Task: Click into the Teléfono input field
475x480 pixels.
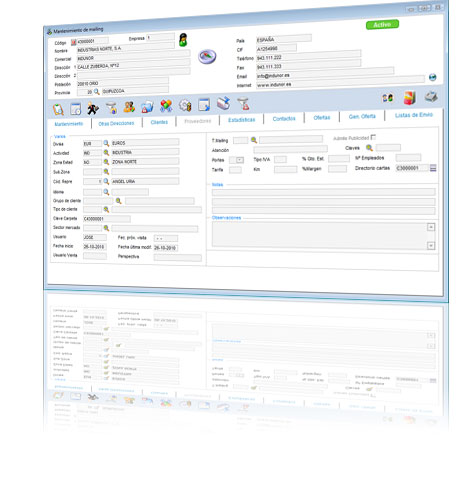Action: point(308,56)
